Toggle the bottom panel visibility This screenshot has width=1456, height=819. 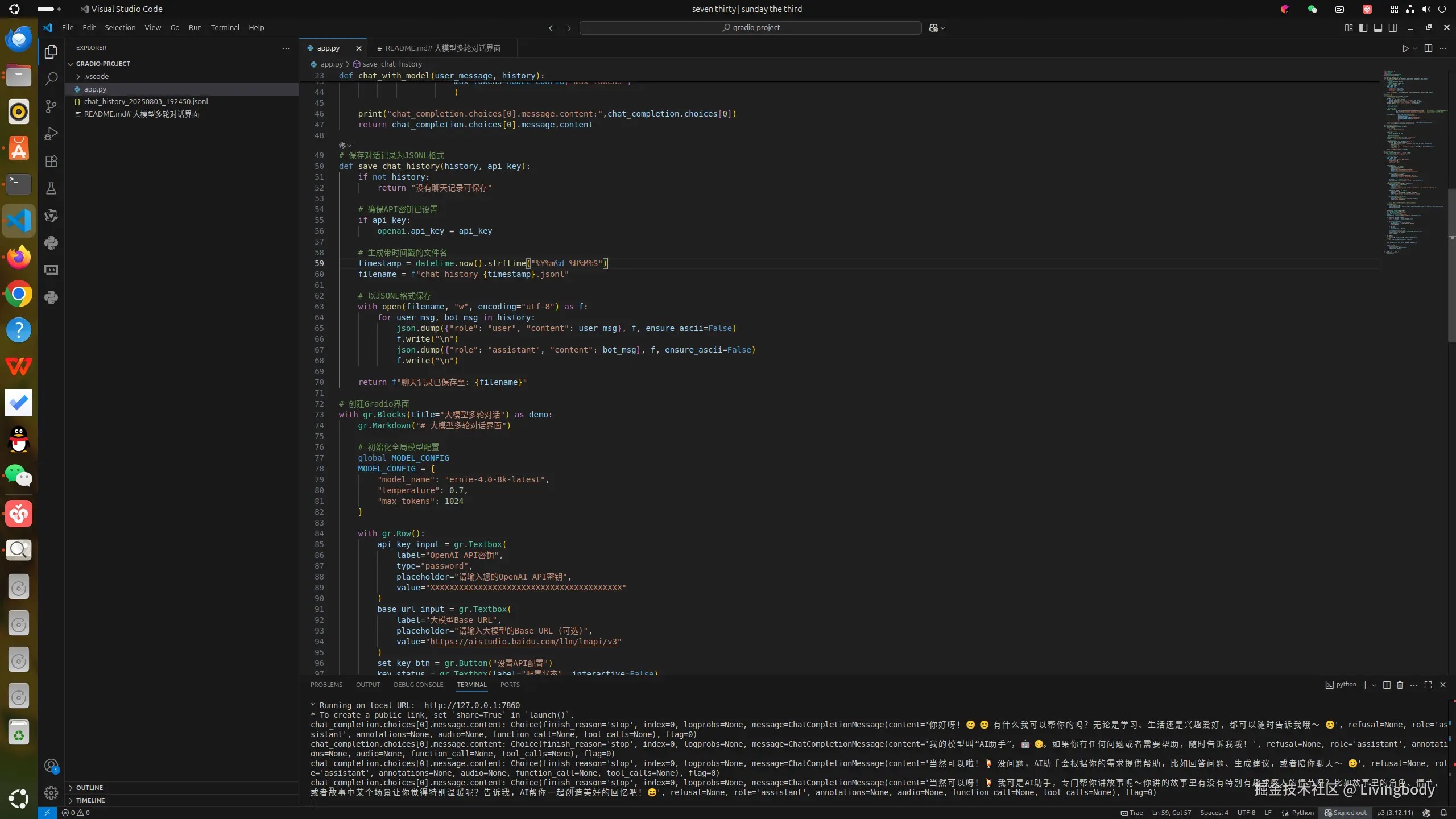(x=1378, y=27)
